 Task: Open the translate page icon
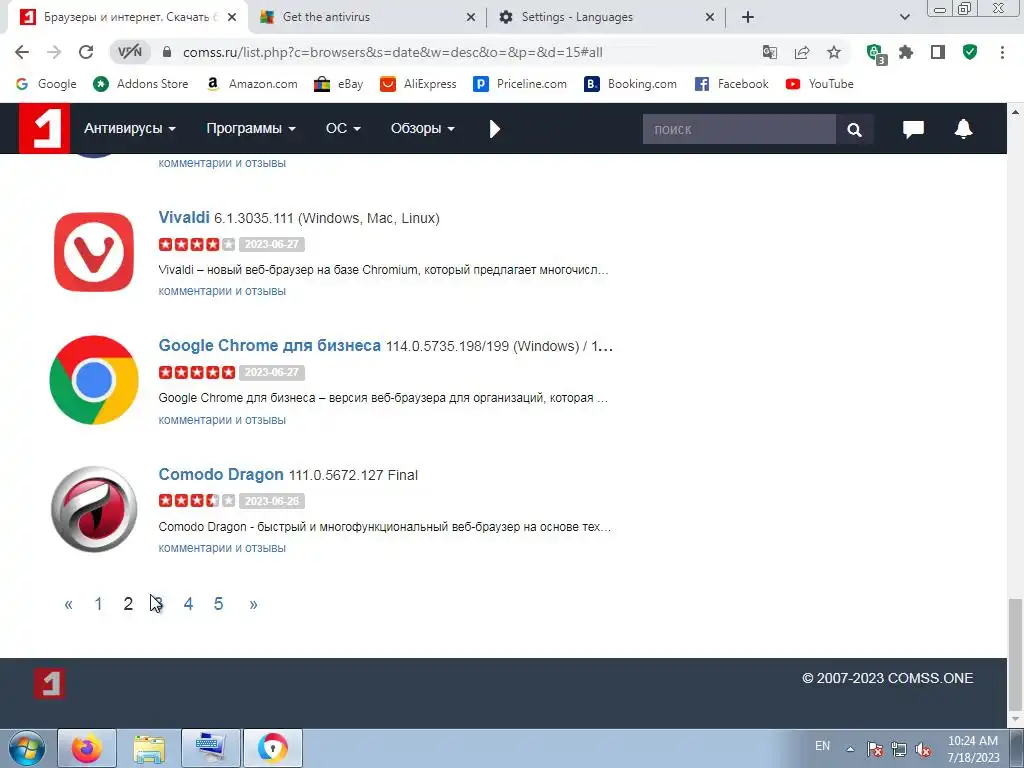(x=770, y=52)
